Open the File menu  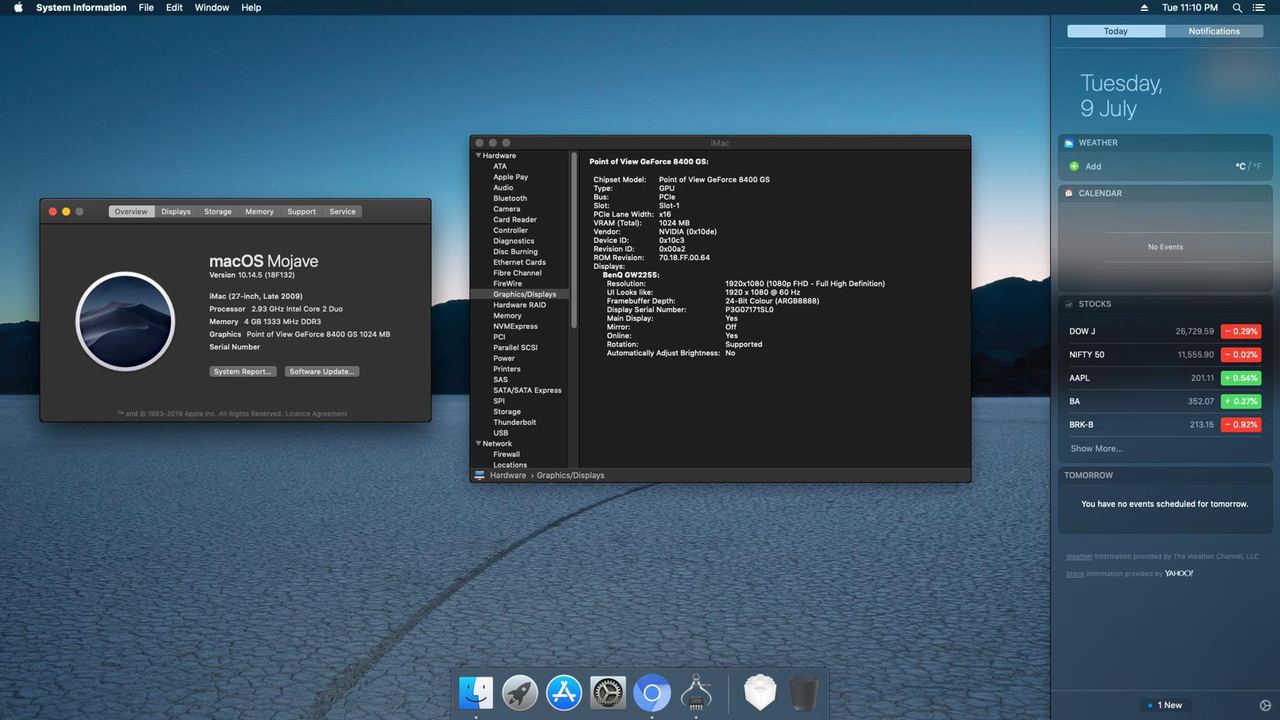pos(146,7)
